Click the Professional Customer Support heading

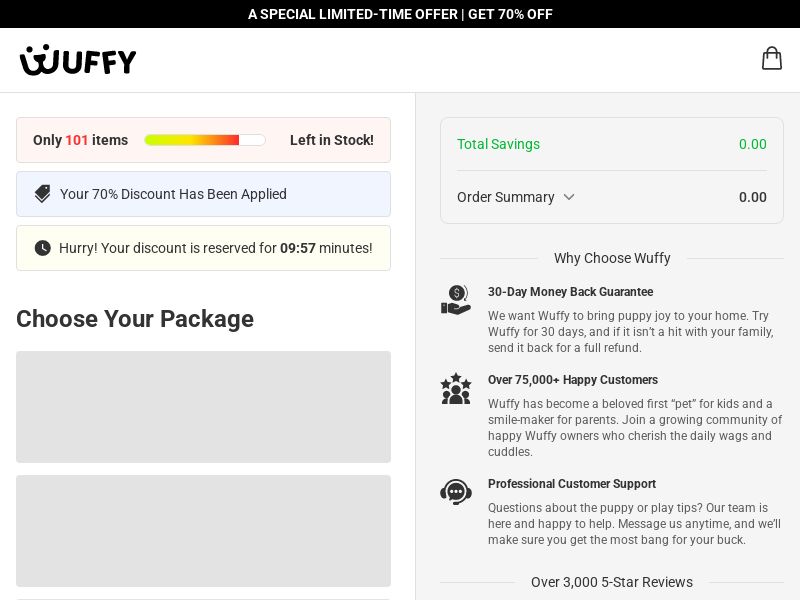coord(571,484)
